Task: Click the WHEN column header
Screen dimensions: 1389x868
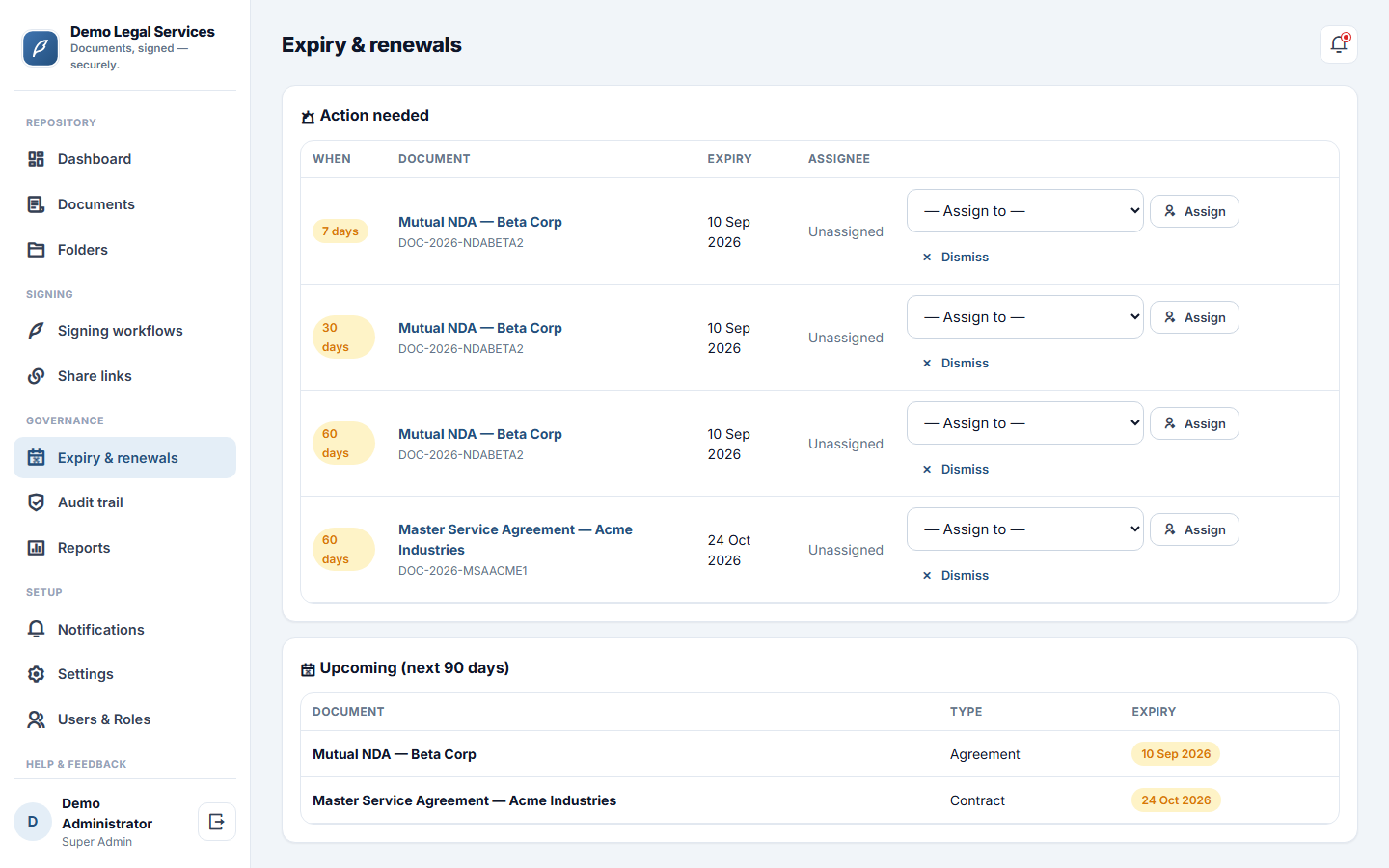Action: (x=332, y=159)
